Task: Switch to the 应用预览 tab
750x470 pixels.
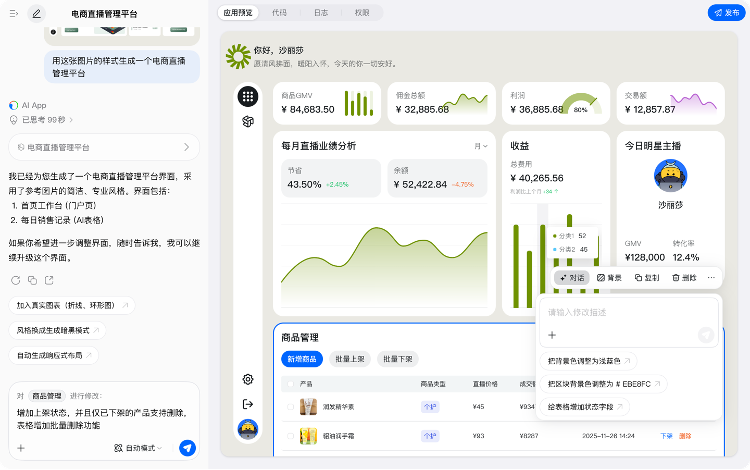Action: tap(238, 13)
